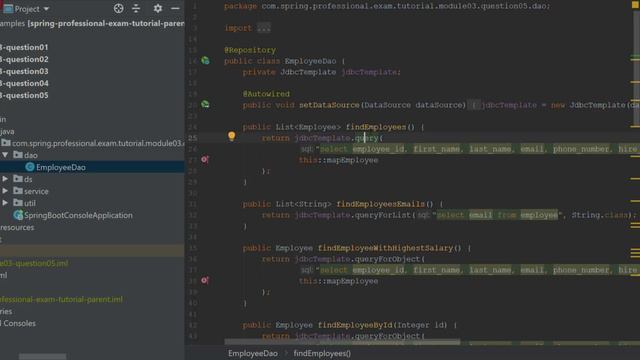Expand the util folder
Screen dimensions: 640x360
[5, 203]
